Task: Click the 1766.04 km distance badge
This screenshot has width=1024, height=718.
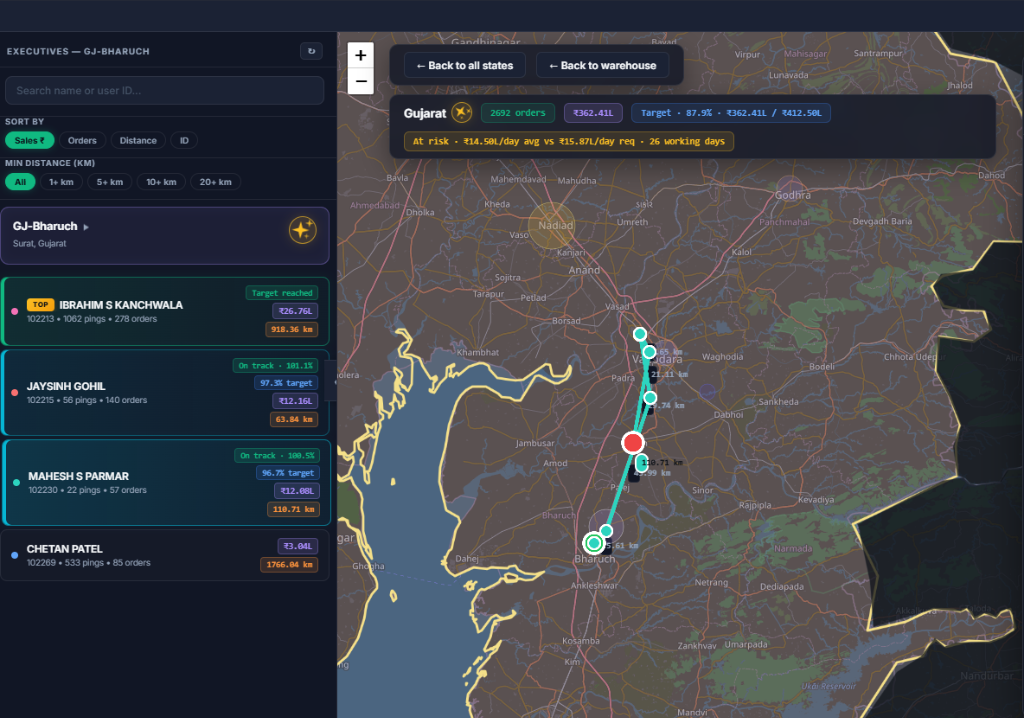Action: (x=289, y=564)
